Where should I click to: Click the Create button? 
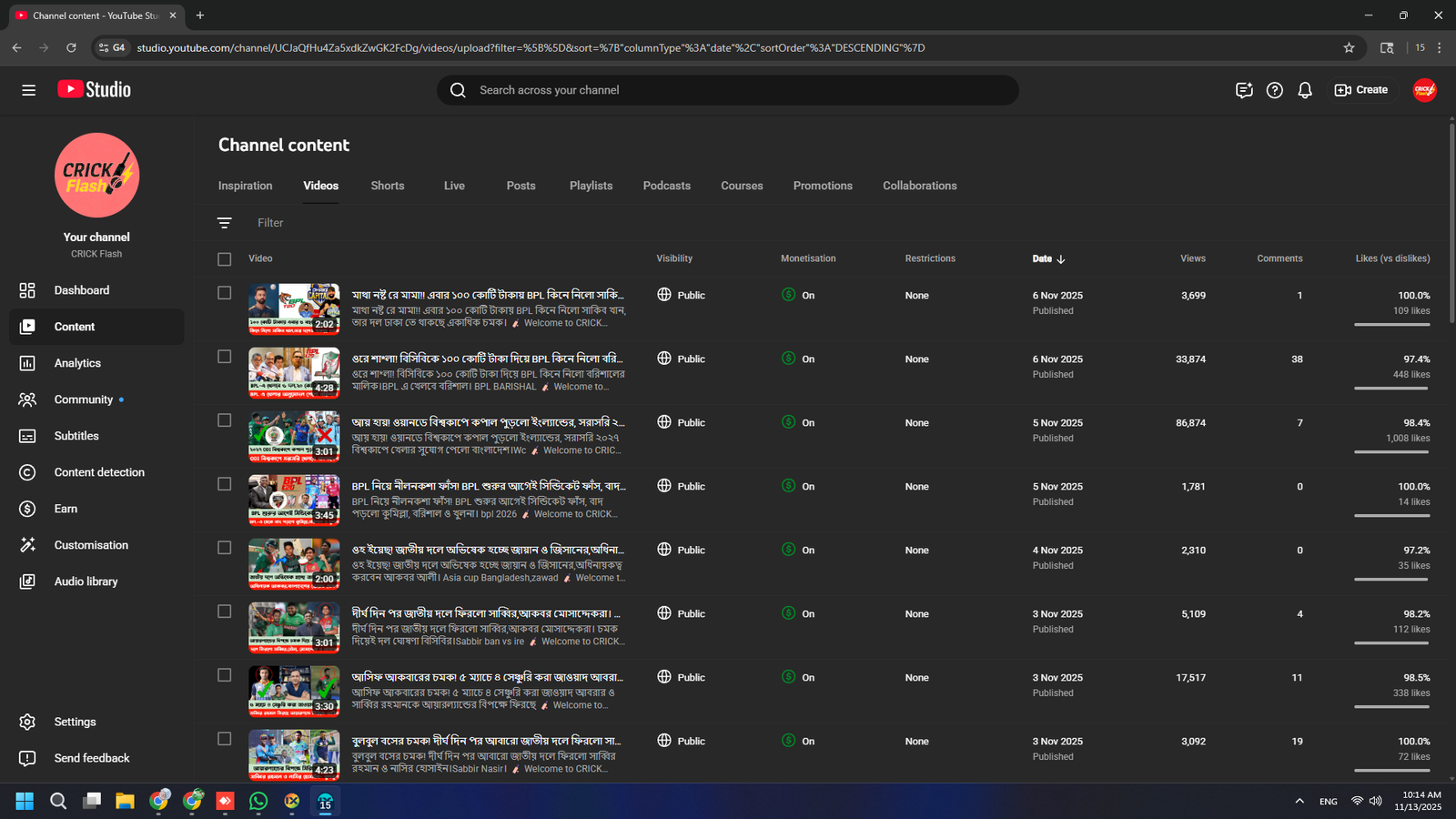click(x=1361, y=90)
